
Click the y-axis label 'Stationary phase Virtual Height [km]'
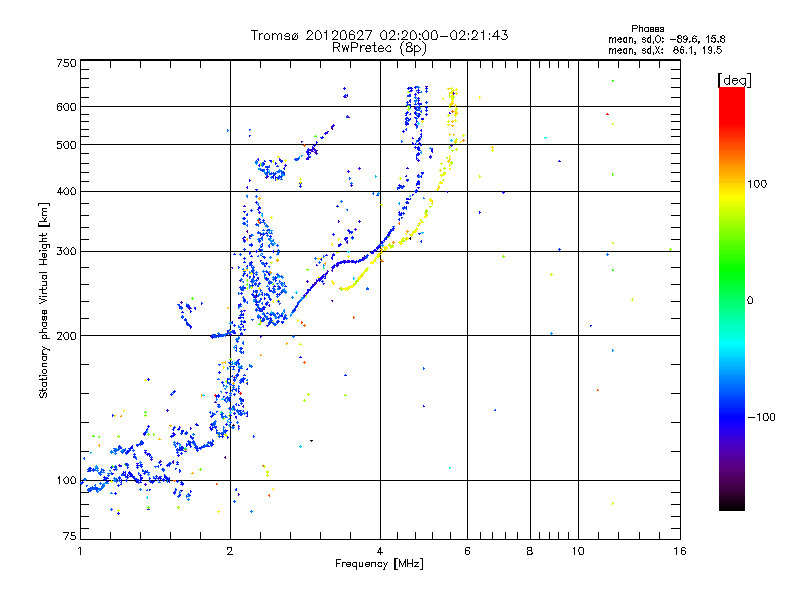(44, 301)
